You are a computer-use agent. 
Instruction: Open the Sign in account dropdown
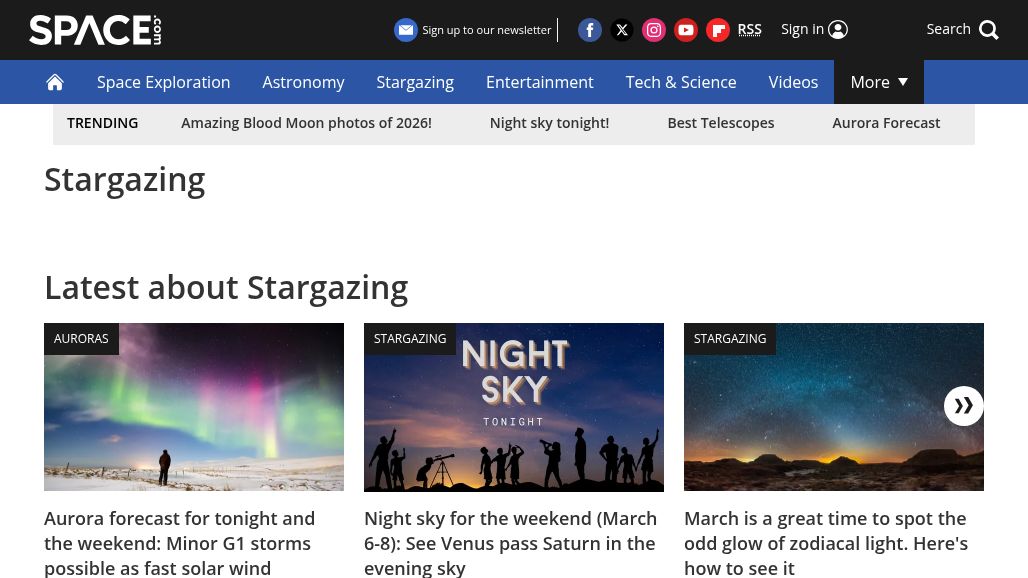tap(814, 29)
